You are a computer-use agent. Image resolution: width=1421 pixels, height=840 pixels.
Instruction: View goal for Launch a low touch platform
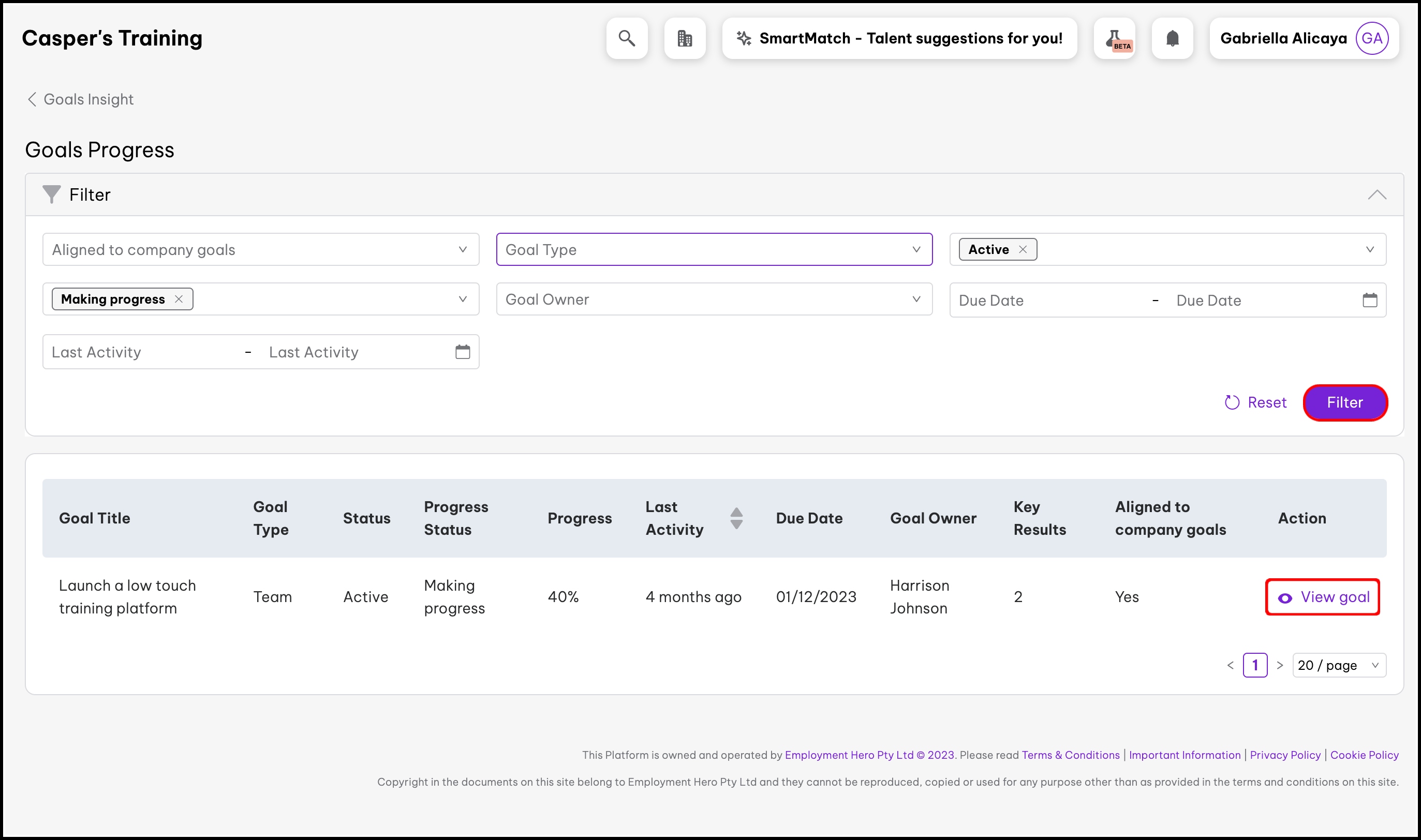point(1323,596)
